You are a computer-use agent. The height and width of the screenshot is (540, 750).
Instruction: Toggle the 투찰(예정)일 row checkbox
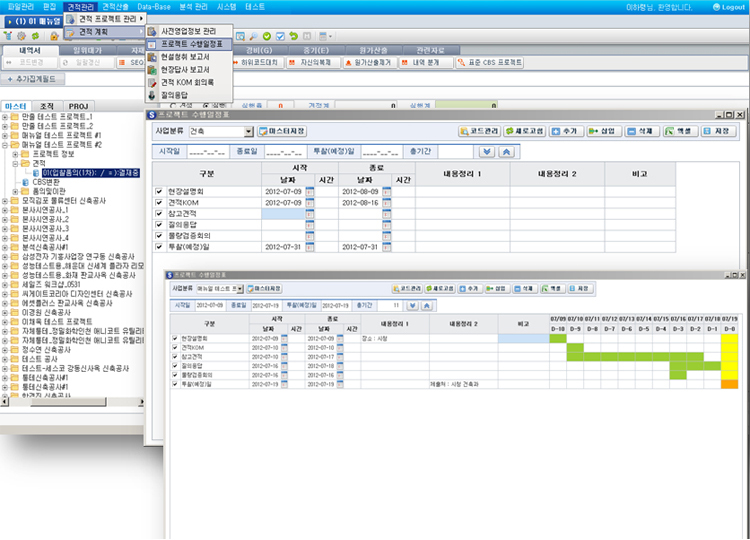tap(158, 246)
